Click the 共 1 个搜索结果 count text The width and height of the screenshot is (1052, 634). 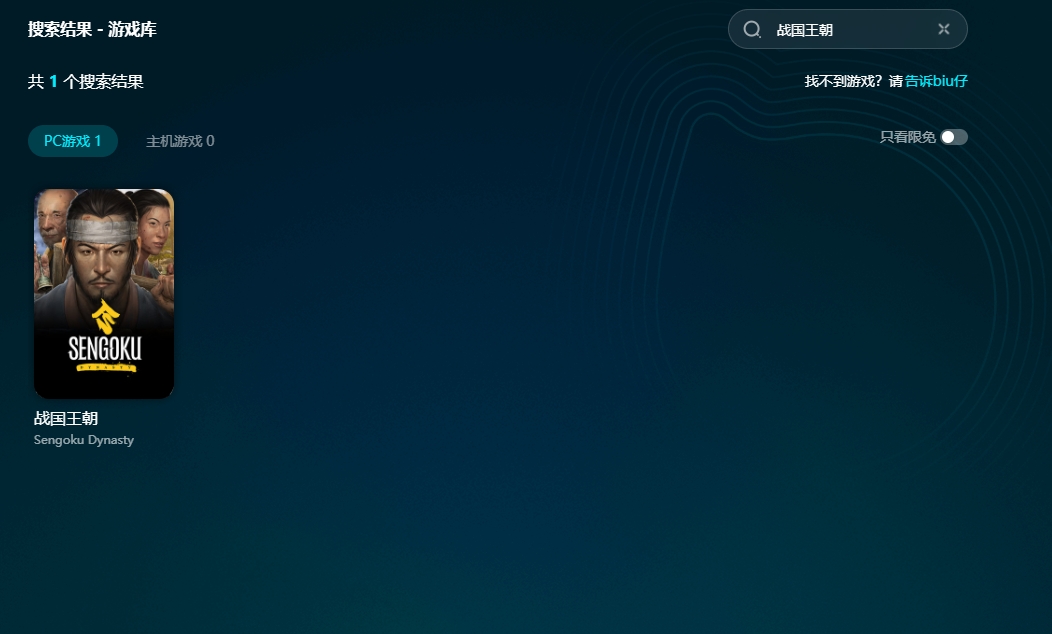tap(85, 82)
